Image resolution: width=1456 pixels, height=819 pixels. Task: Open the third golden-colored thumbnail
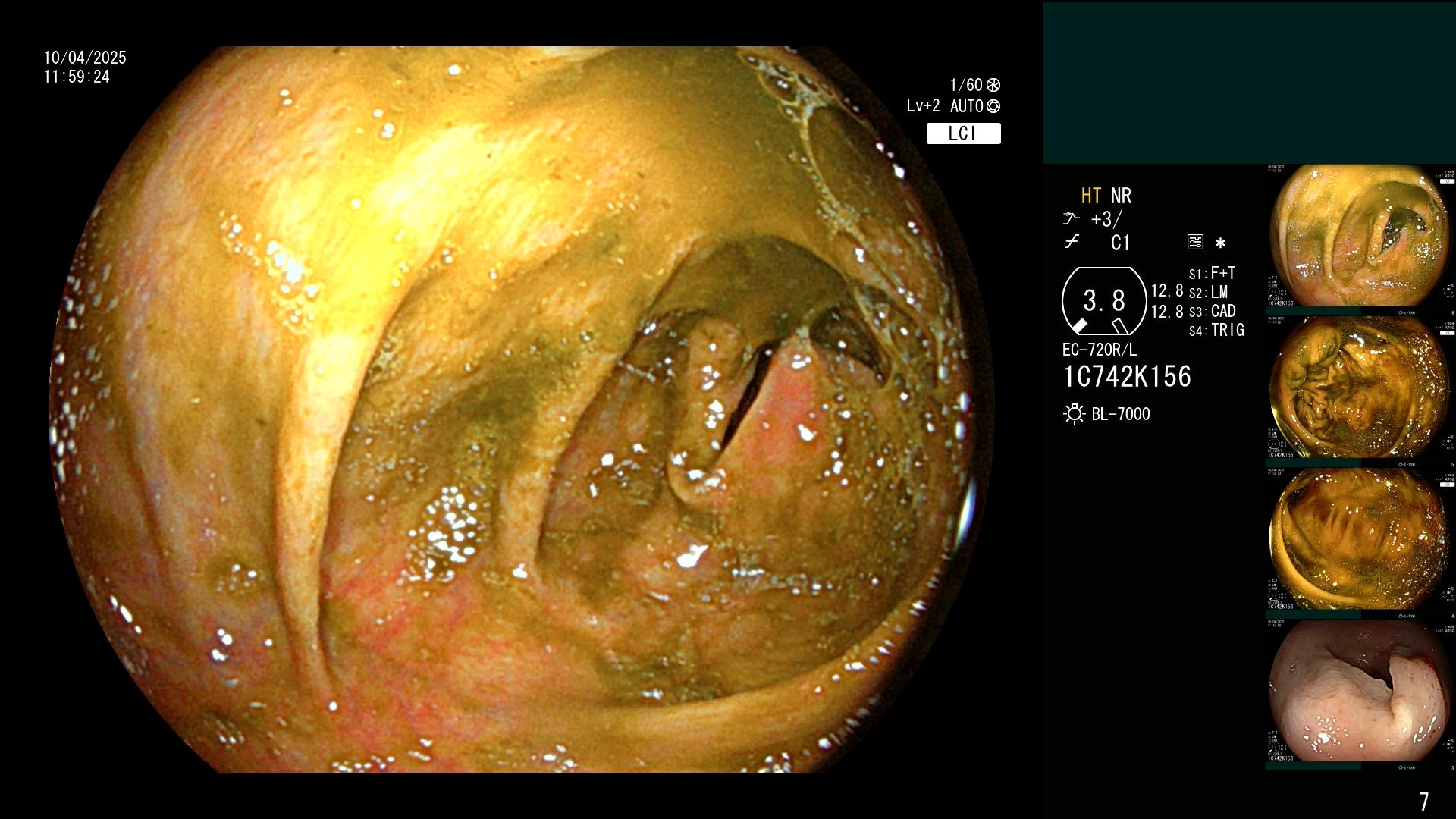pos(1360,543)
